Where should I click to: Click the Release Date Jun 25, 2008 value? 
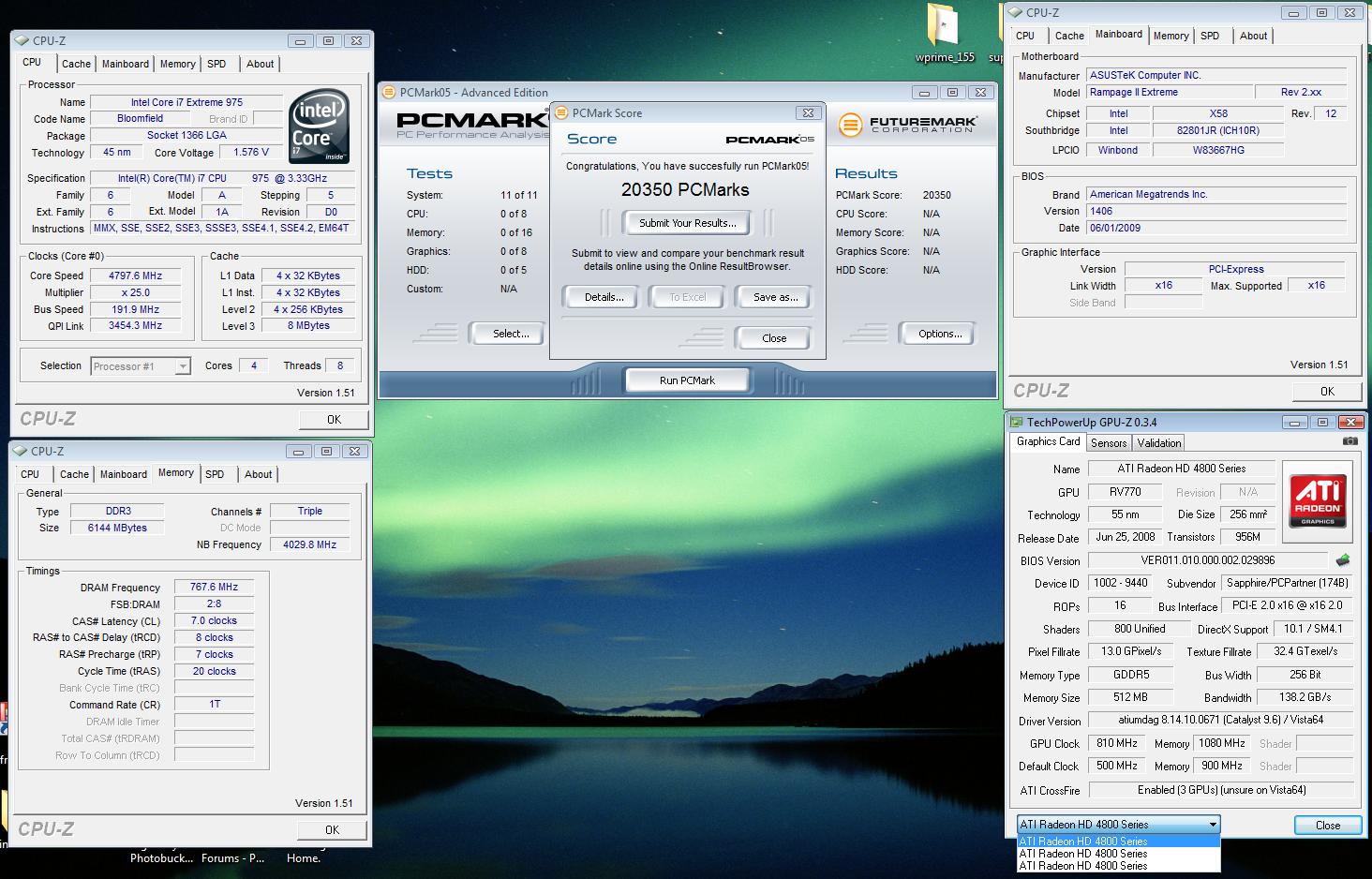[1126, 537]
